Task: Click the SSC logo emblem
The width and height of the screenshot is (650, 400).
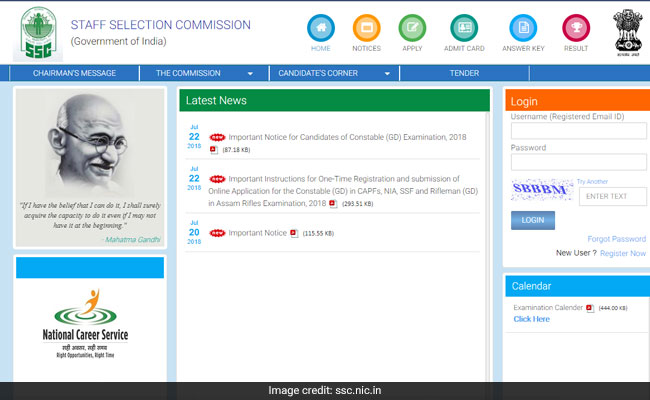Action: click(x=38, y=34)
